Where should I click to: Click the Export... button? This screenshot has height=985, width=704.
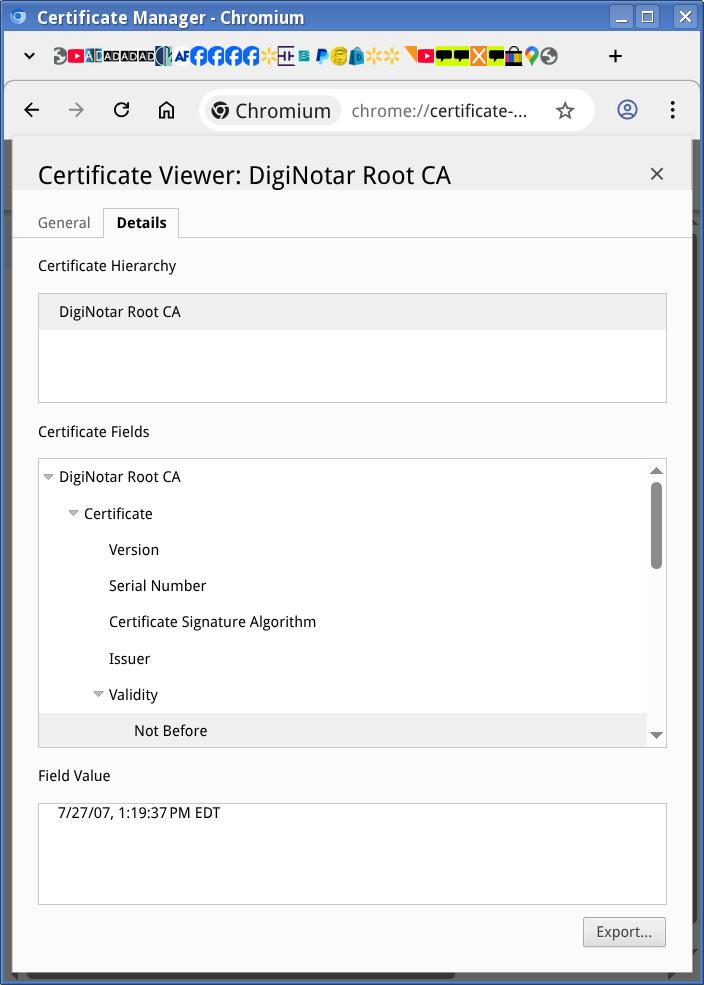point(624,932)
